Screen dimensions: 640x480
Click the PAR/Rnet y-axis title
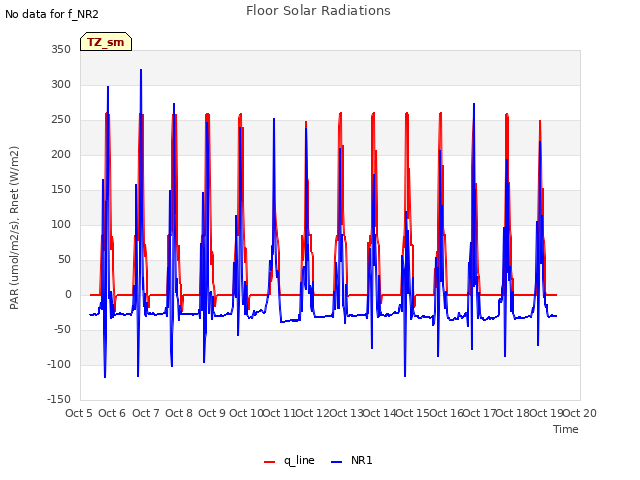(14, 228)
